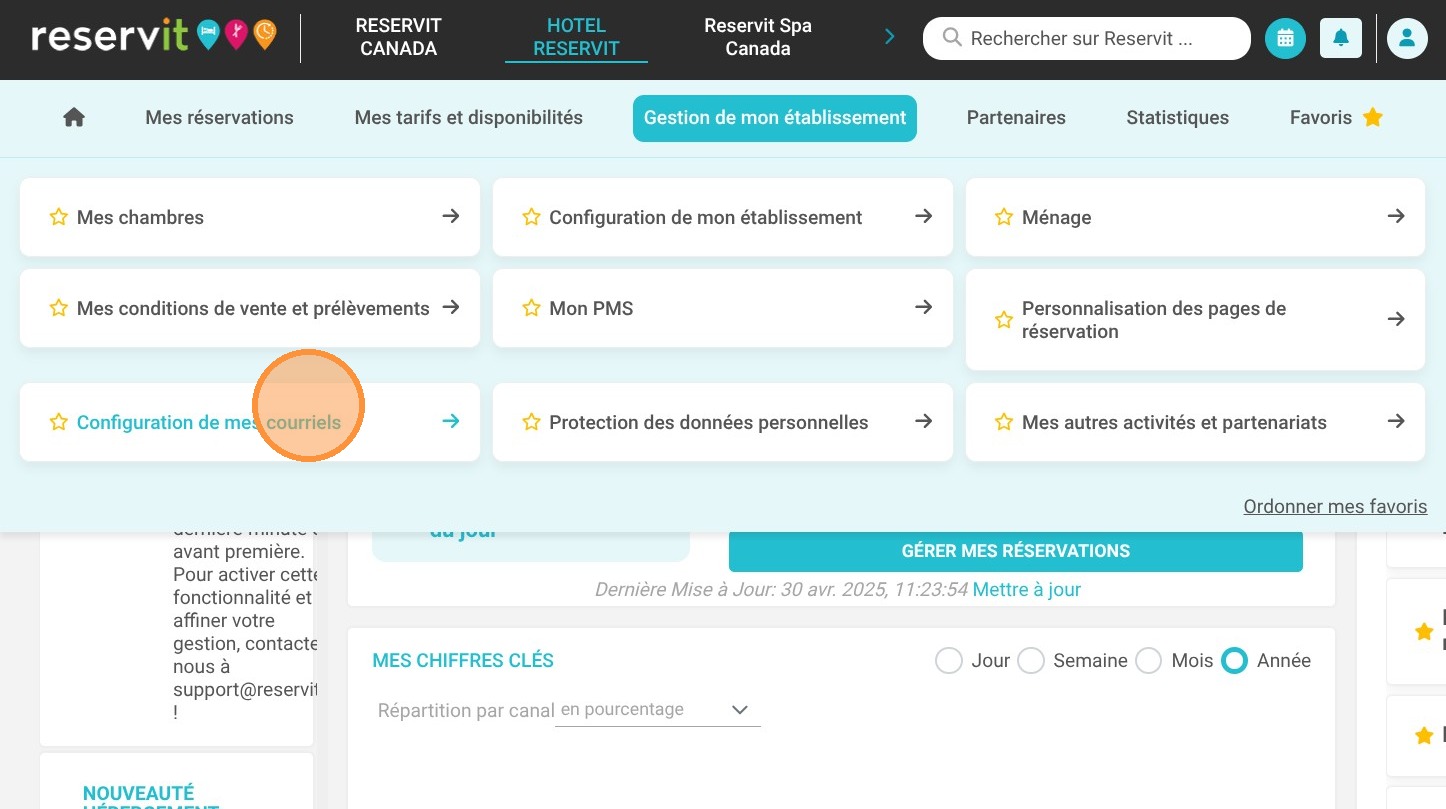
Task: Switch to RESERVIT CANADA establishment
Action: tap(398, 37)
